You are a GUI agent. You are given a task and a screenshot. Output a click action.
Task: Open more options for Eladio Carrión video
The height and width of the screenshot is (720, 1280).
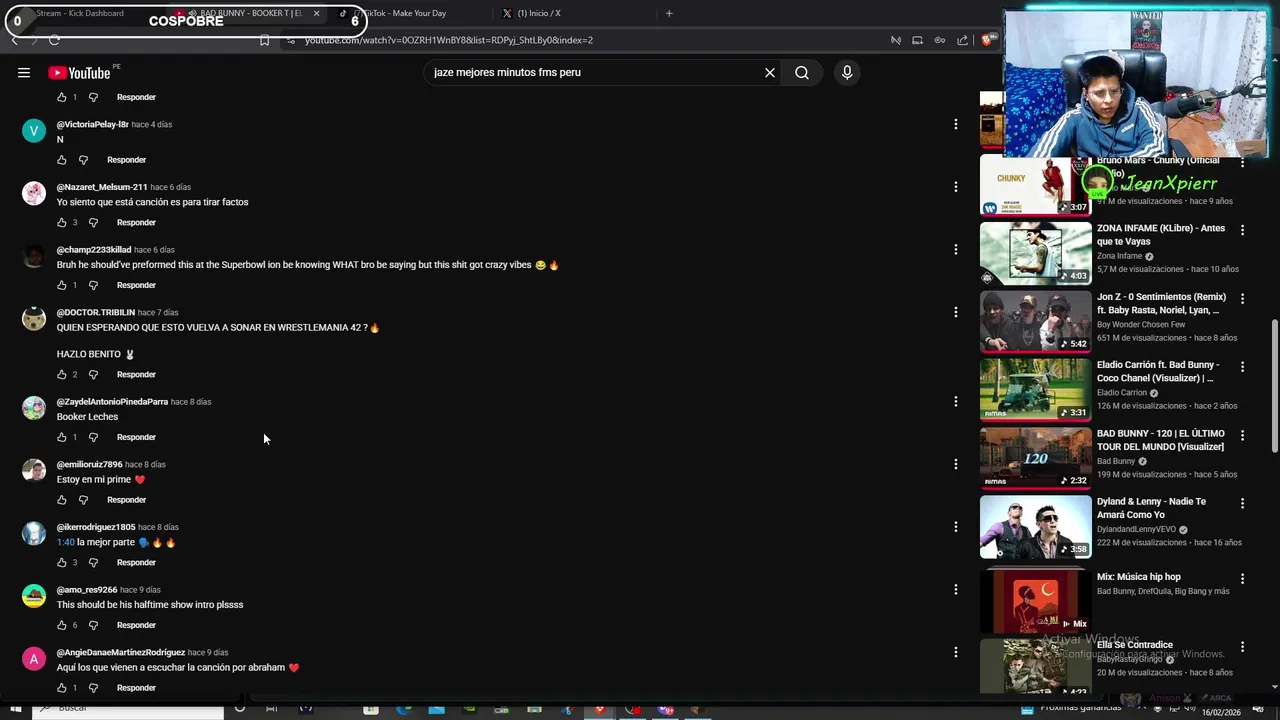tap(1242, 367)
